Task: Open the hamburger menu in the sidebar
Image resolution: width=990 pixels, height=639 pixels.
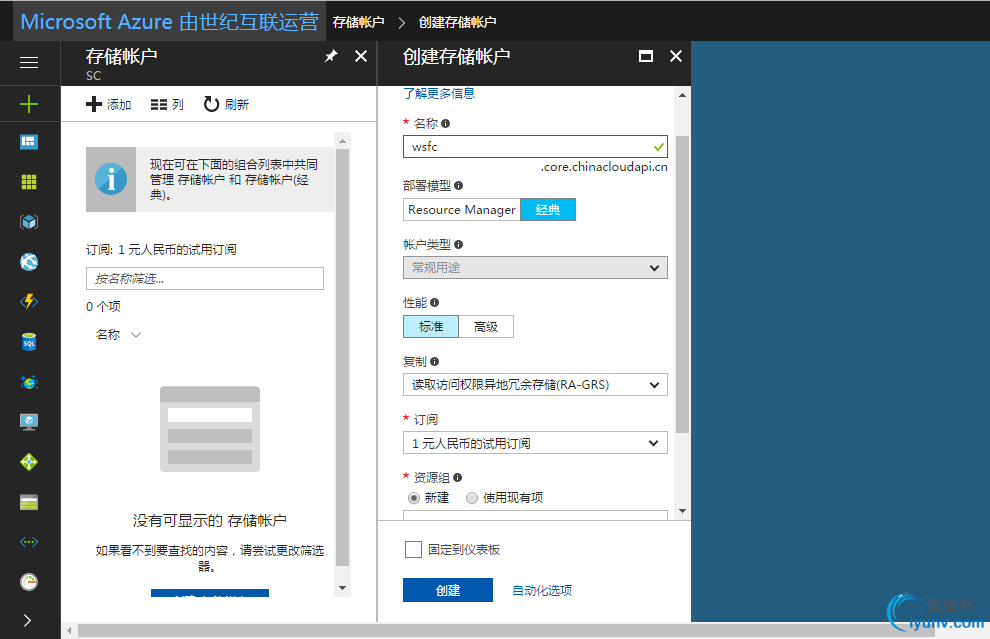Action: 29,63
